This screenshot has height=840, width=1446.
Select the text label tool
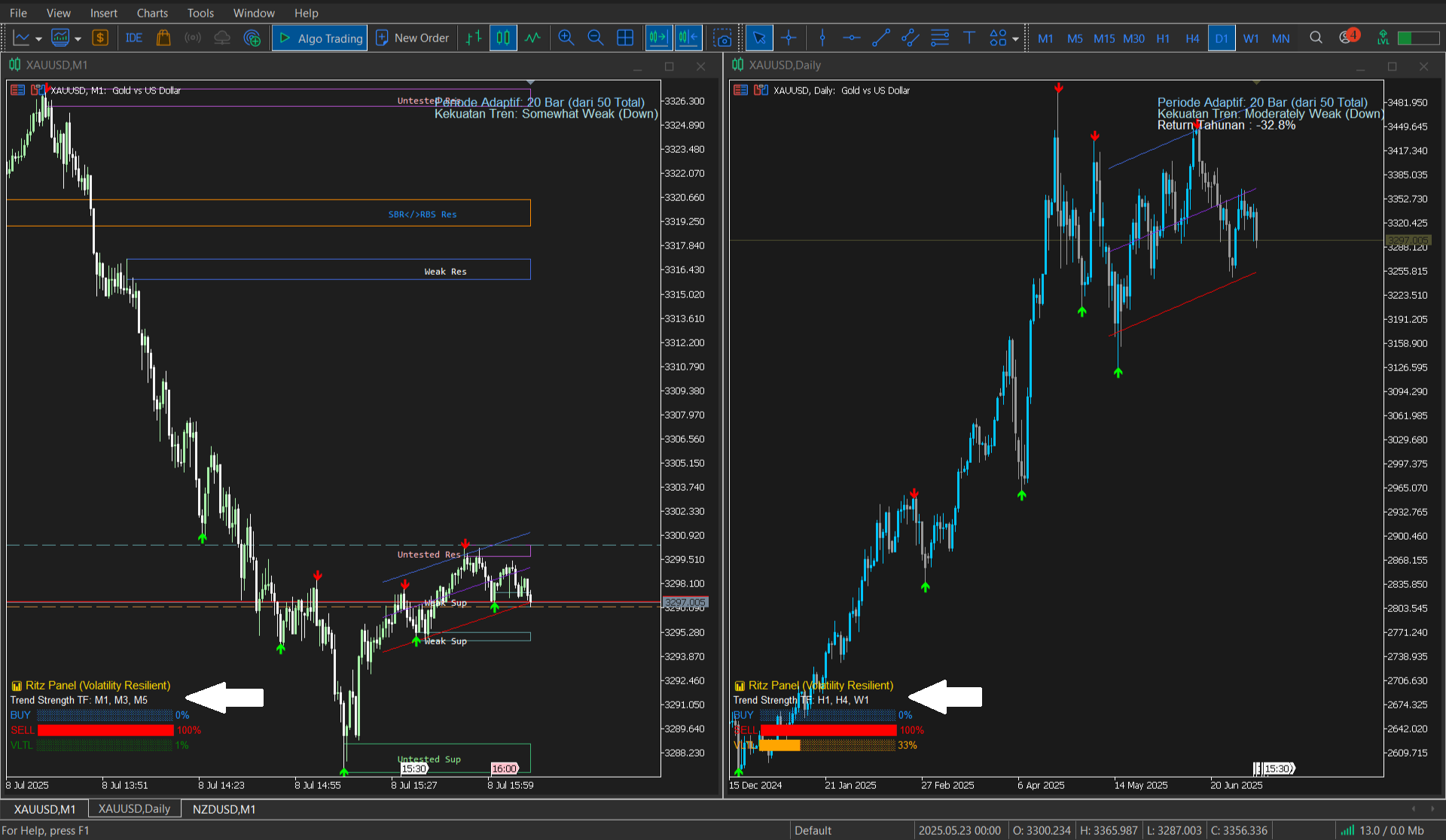(x=969, y=38)
